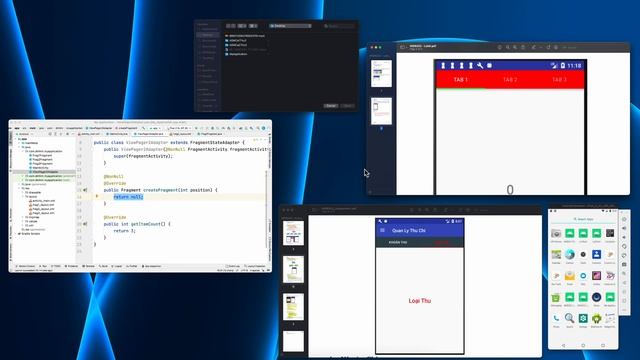Click the Search apps field in the emulator

pyautogui.click(x=583, y=219)
